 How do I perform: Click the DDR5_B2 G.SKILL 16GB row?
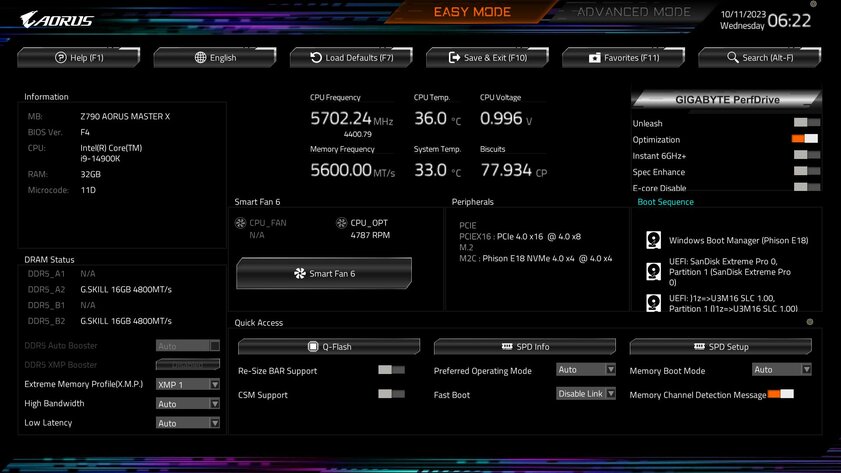point(100,321)
